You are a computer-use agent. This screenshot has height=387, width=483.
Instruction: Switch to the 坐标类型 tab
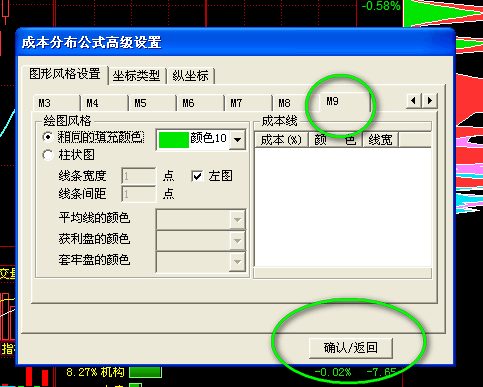(137, 76)
